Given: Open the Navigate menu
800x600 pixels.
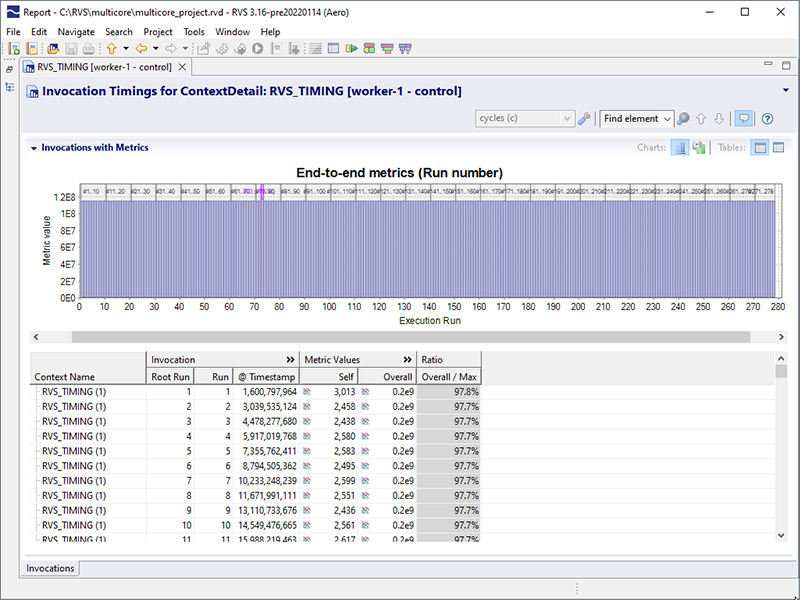Looking at the screenshot, I should [x=76, y=32].
